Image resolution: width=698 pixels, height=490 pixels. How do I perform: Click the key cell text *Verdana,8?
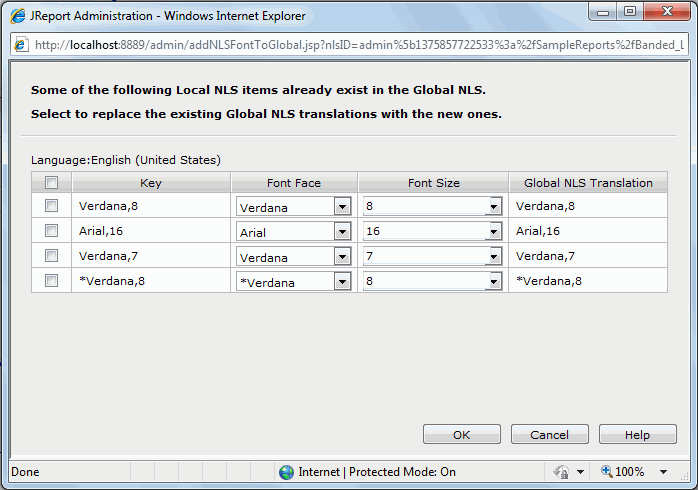[112, 281]
